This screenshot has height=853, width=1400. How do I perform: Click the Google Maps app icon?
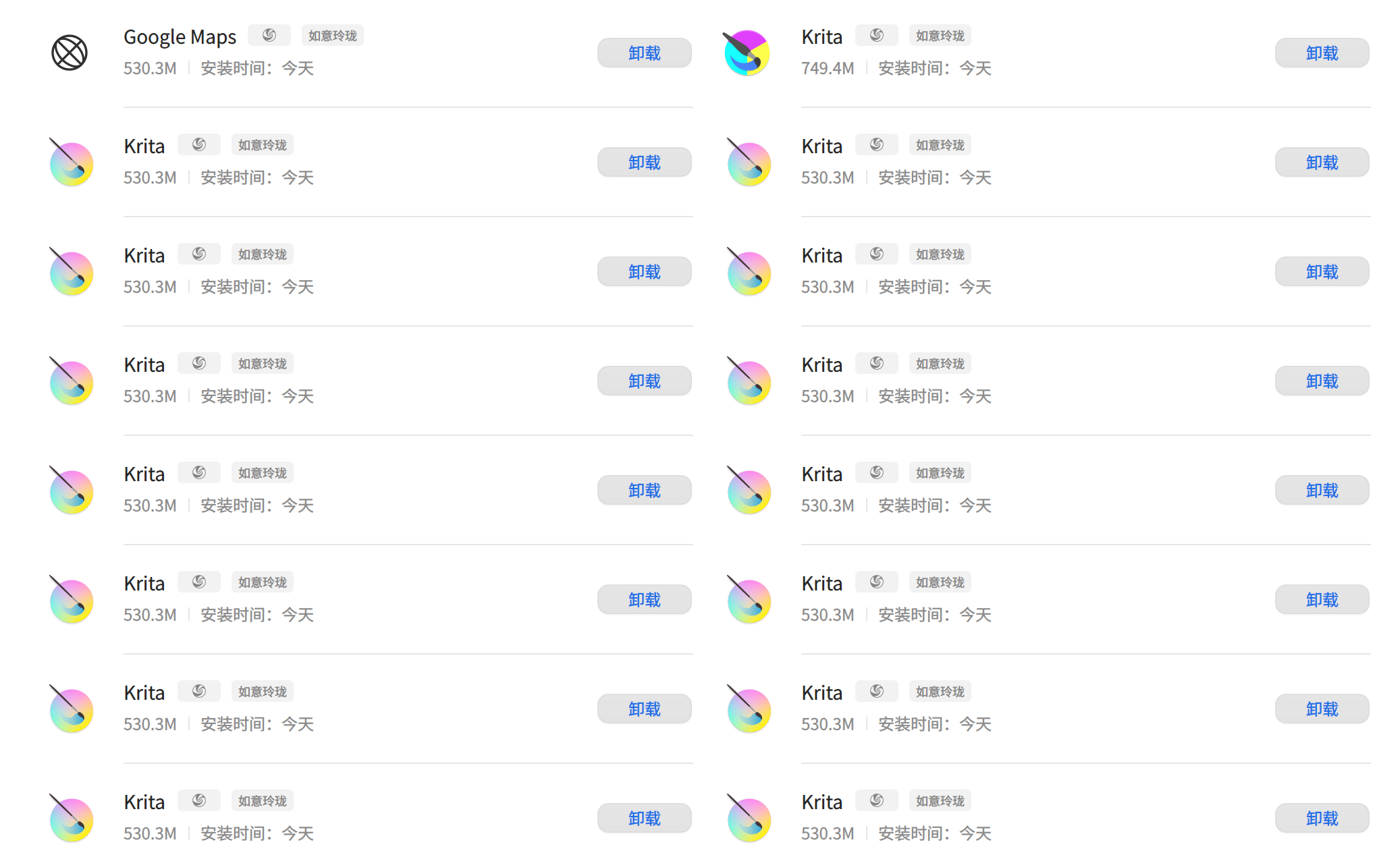70,53
